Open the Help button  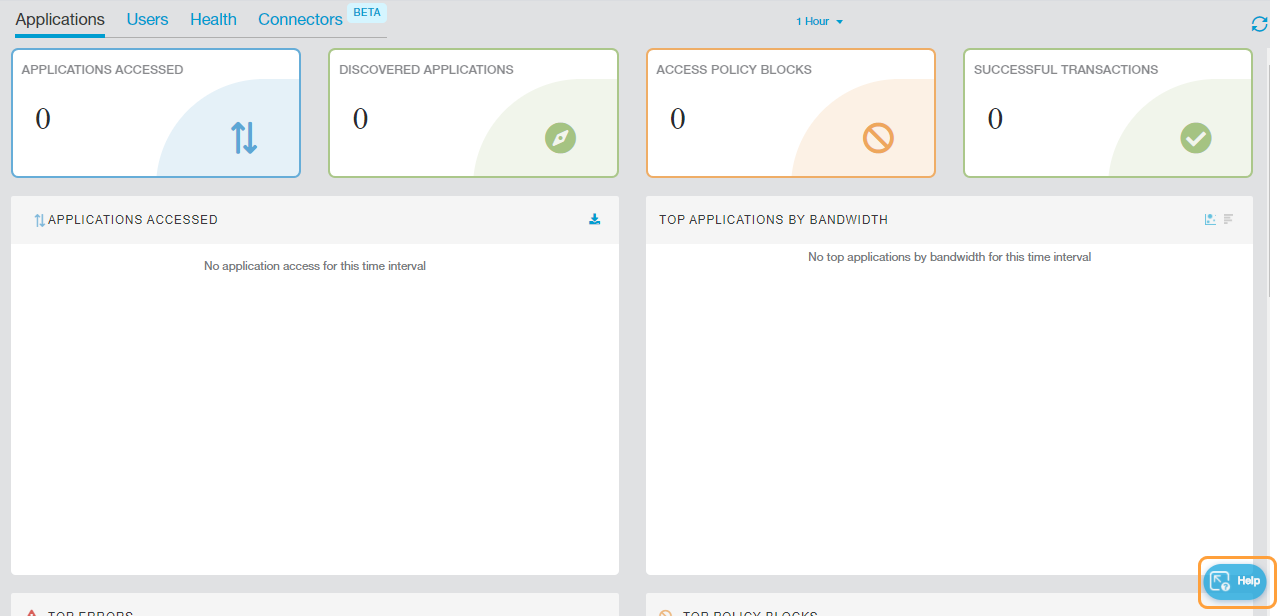coord(1236,581)
